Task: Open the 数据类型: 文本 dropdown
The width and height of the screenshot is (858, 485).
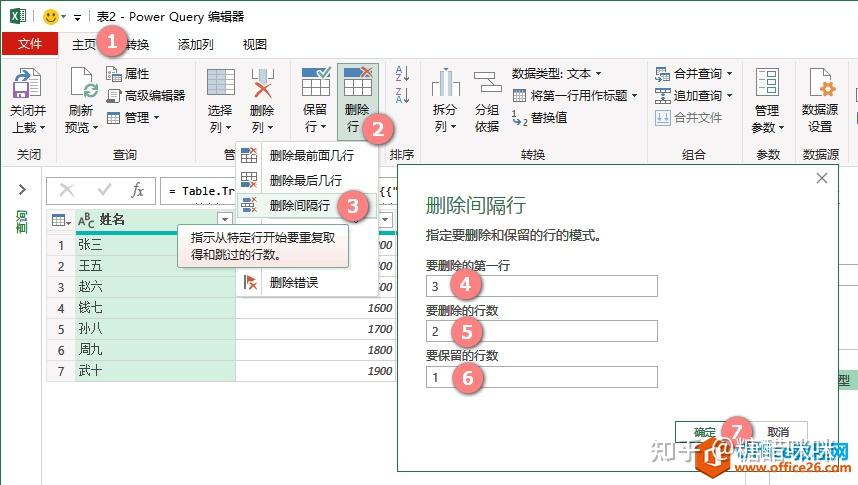Action: click(598, 73)
